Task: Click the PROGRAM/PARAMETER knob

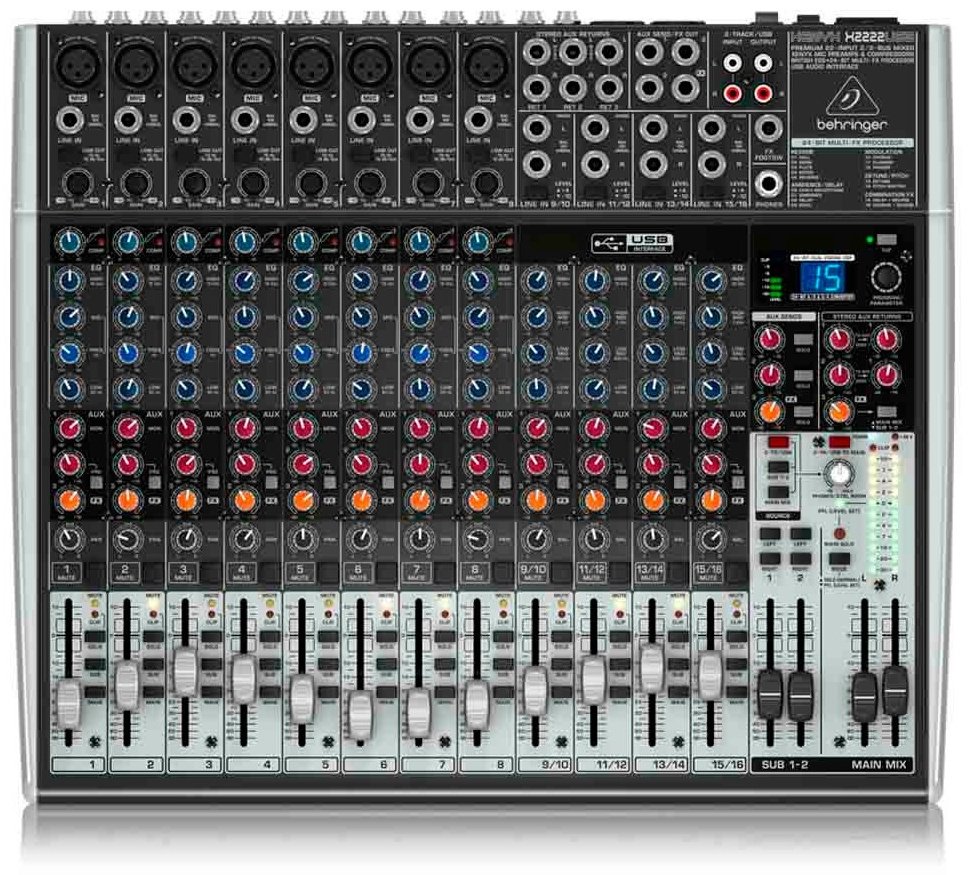Action: pyautogui.click(x=886, y=276)
